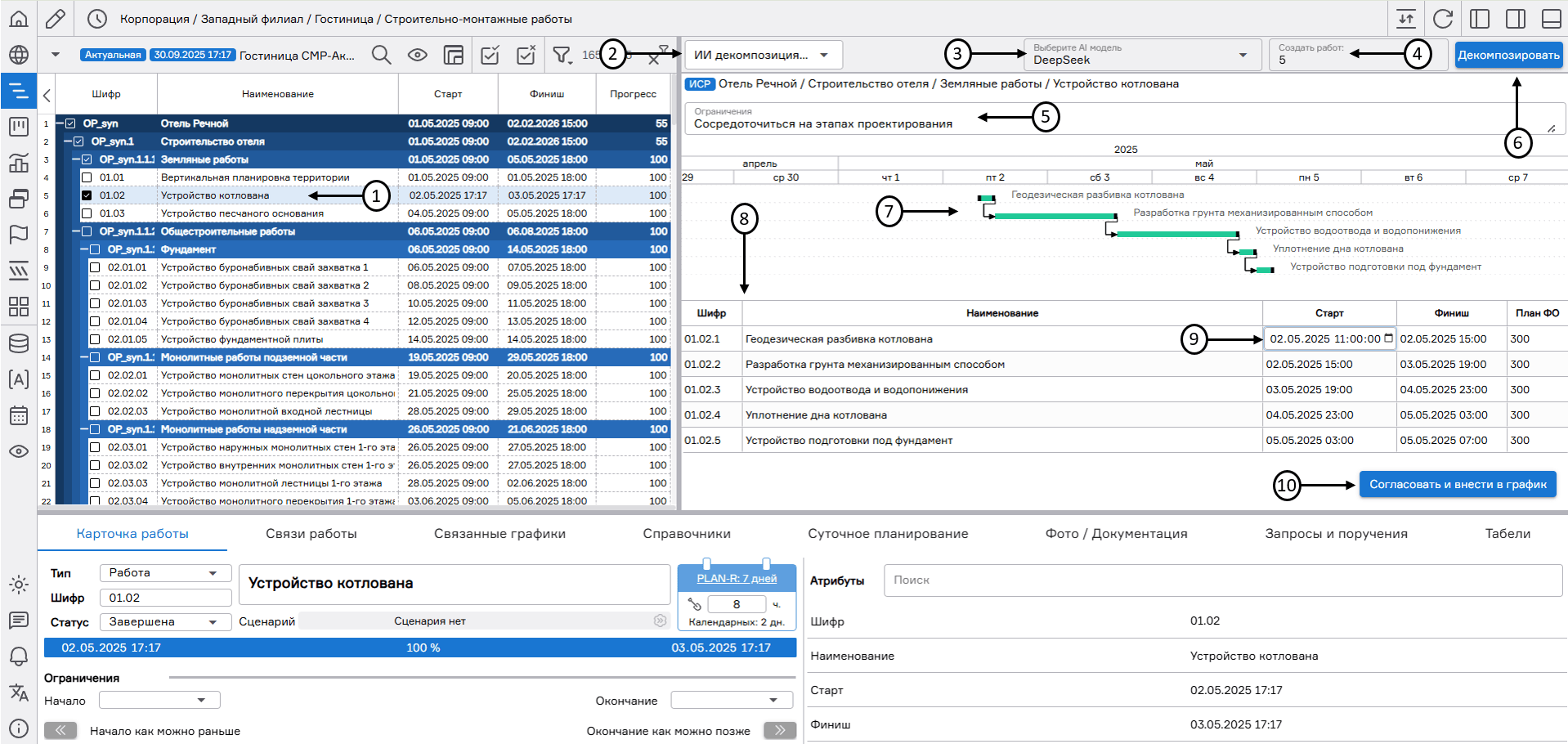1568x744 pixels.
Task: Expand the ИИ декомпозиция dropdown
Action: pos(763,55)
